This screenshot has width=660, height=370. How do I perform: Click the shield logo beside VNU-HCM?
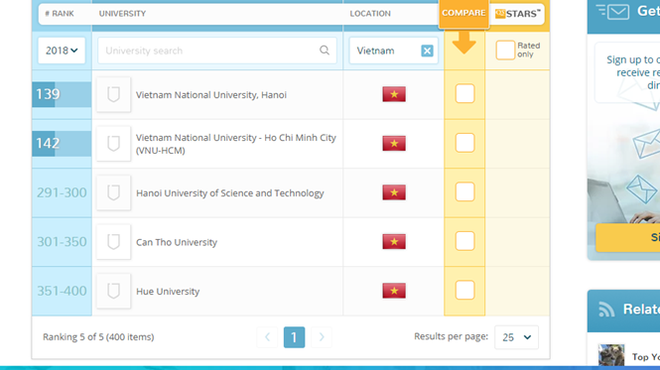[x=113, y=144]
